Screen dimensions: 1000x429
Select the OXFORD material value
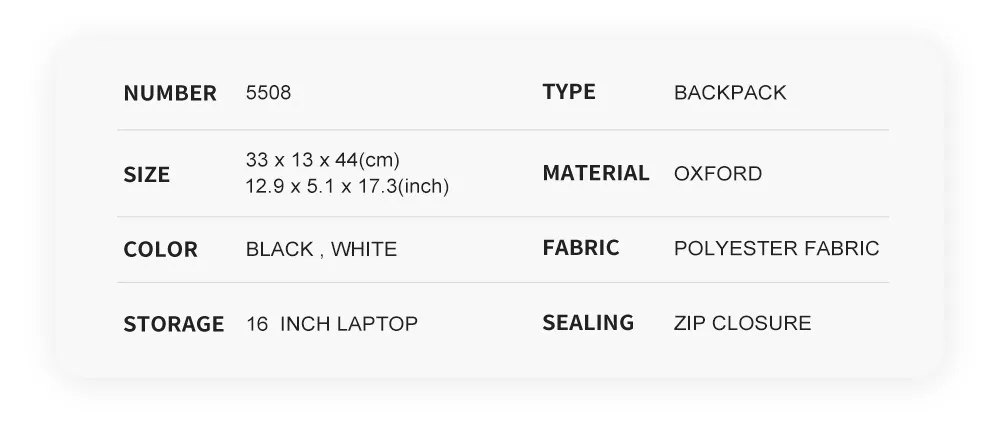point(718,174)
